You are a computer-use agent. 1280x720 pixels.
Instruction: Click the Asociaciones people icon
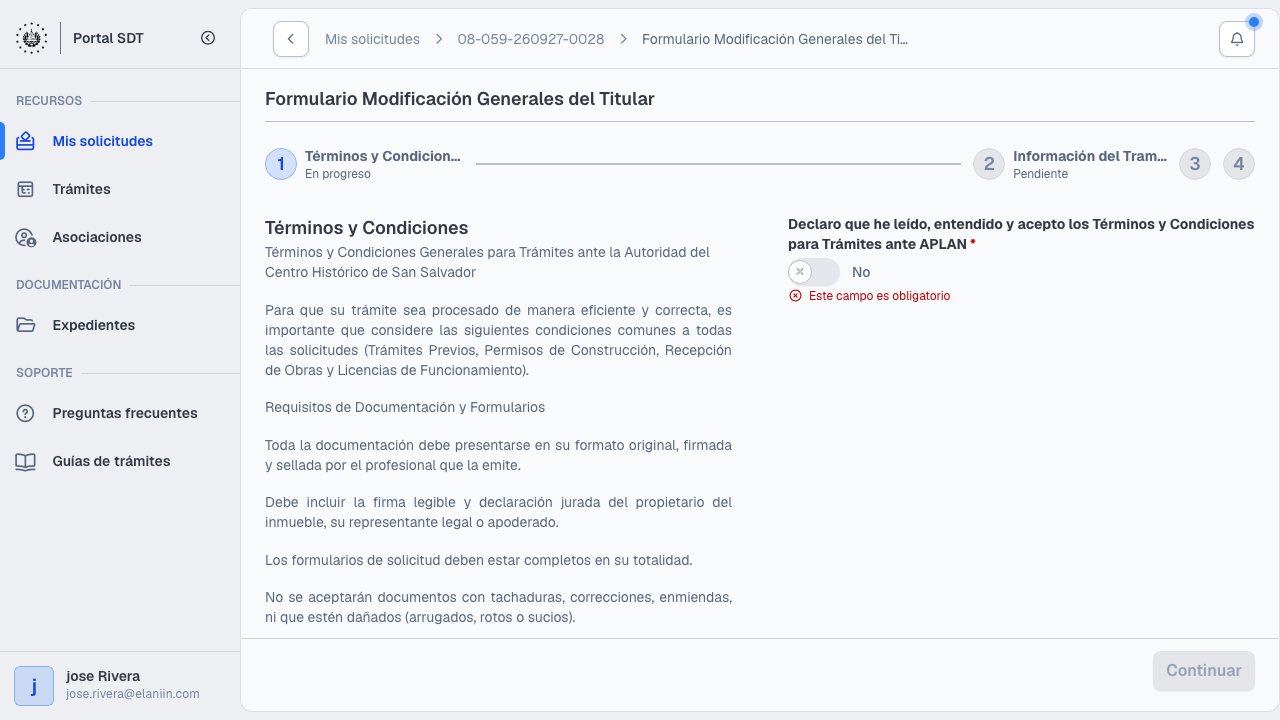26,237
